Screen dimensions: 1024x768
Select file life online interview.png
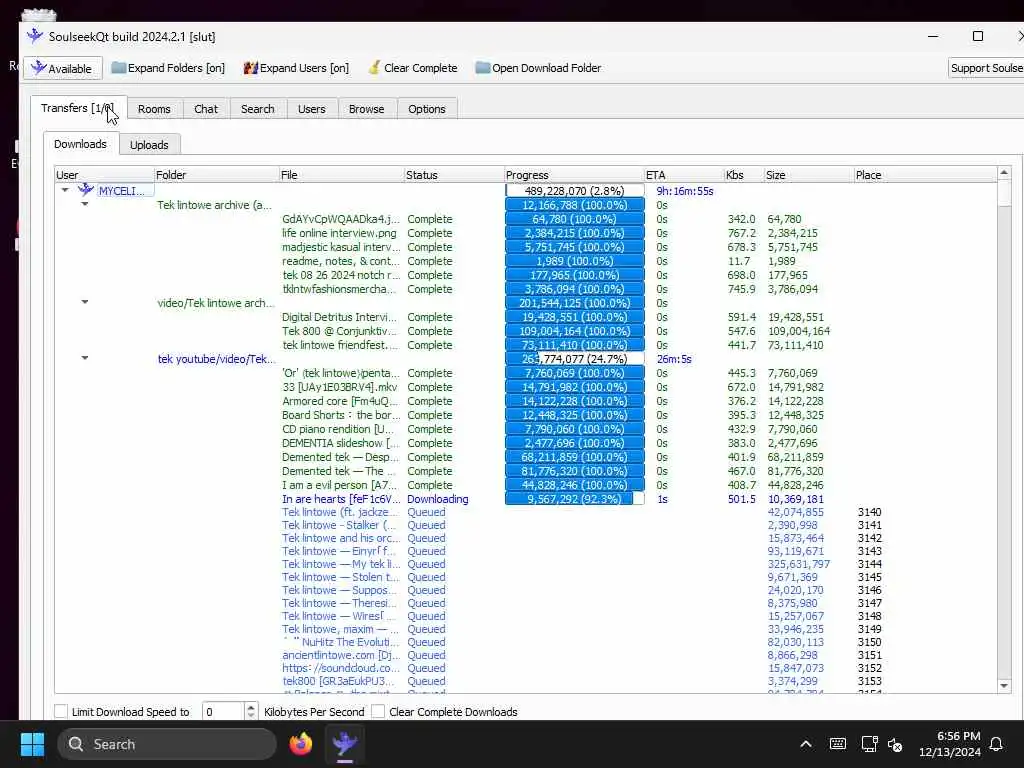(x=339, y=233)
